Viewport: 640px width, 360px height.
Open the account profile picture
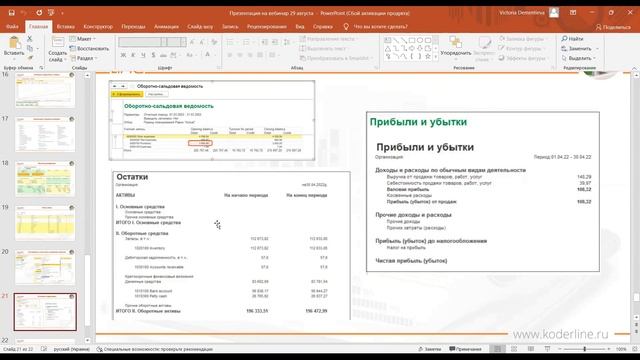[554, 13]
